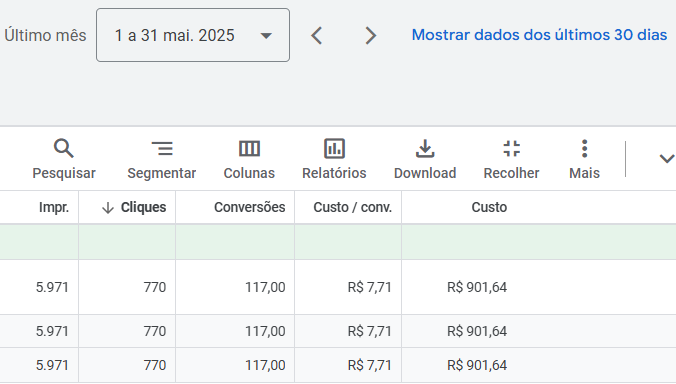This screenshot has height=384, width=676.
Task: Open the date range dropdown 1 a 31 mai. 2025
Action: click(193, 35)
